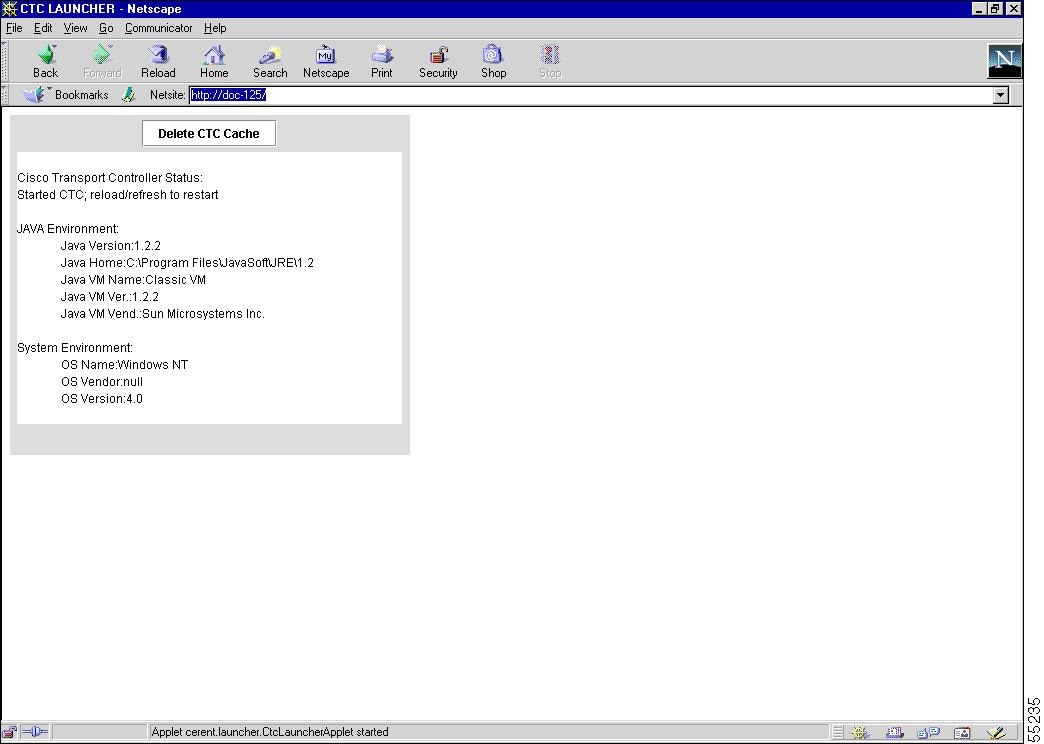Open the Home page from the toolbar

tap(214, 61)
